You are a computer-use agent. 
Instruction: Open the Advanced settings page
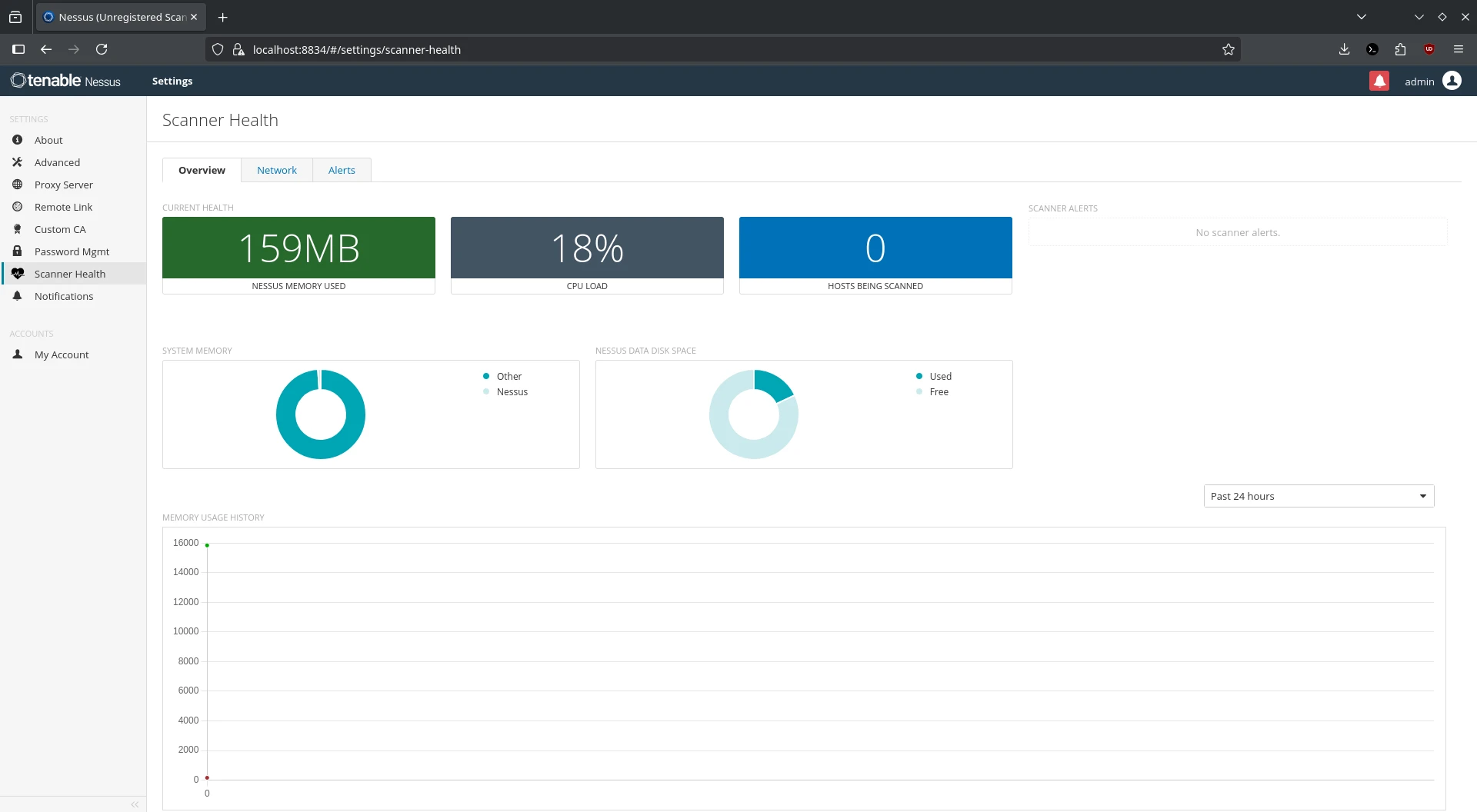57,162
